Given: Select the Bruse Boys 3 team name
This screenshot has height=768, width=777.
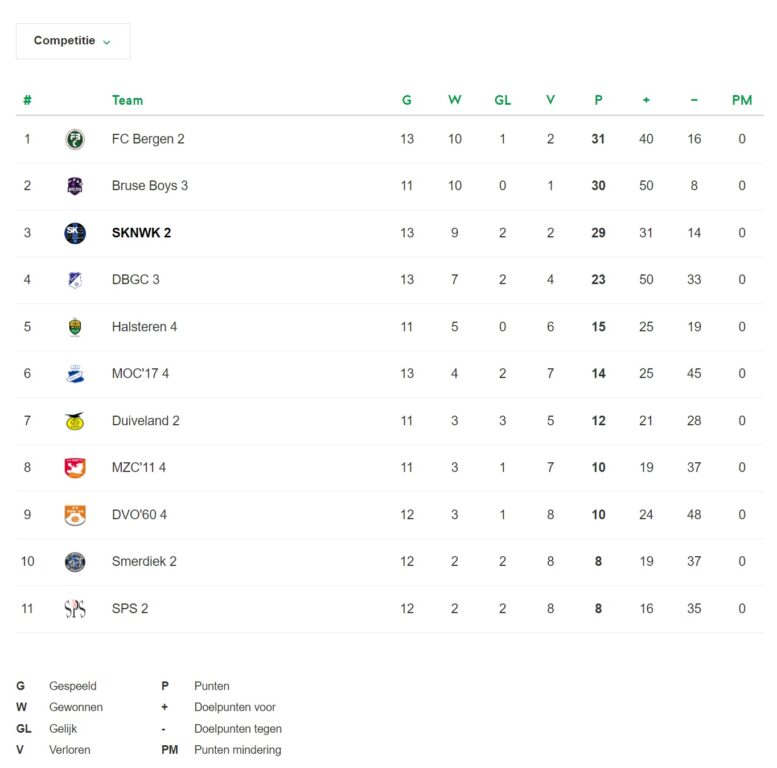Looking at the screenshot, I should pos(150,186).
